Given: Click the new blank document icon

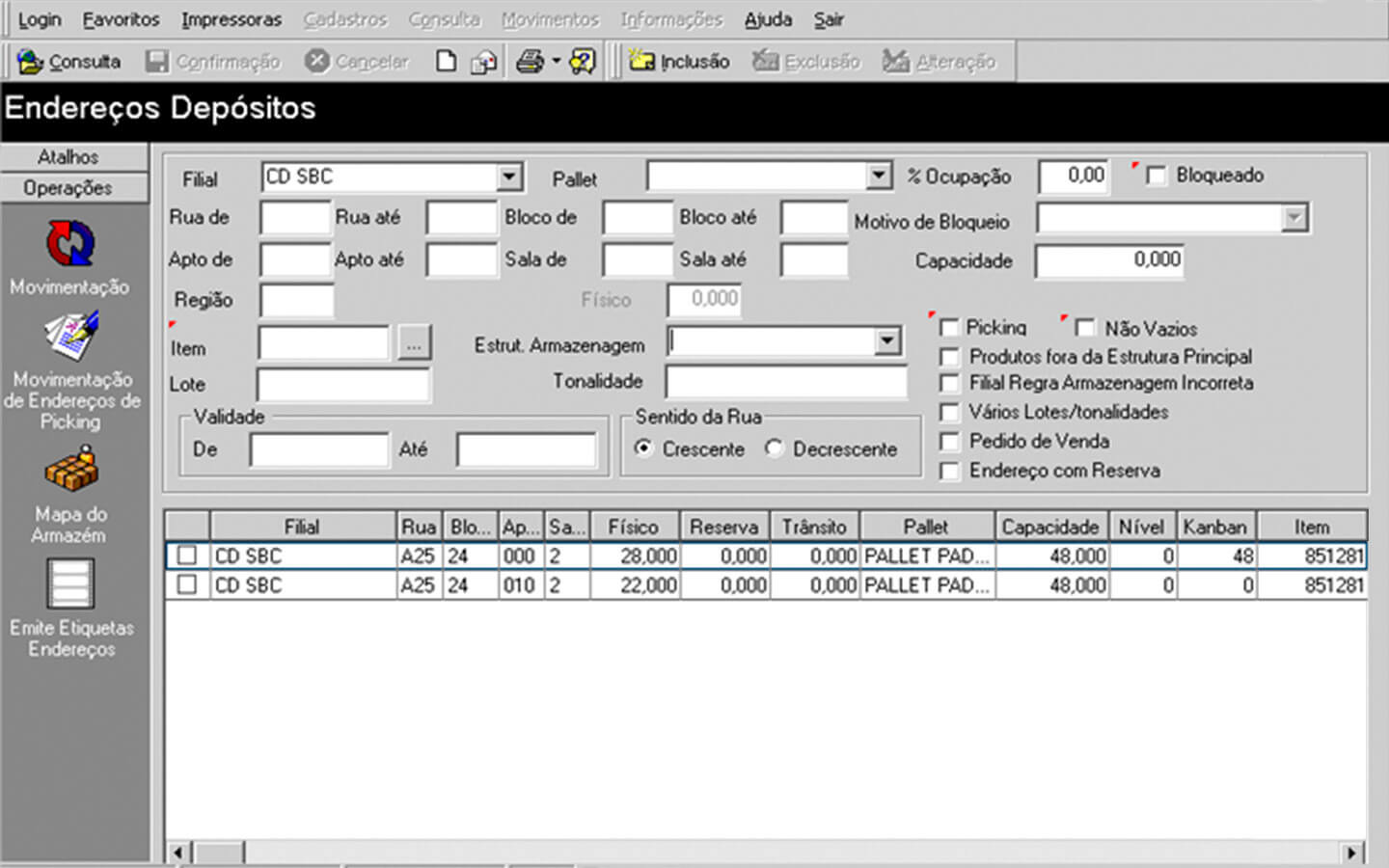Looking at the screenshot, I should tap(446, 62).
